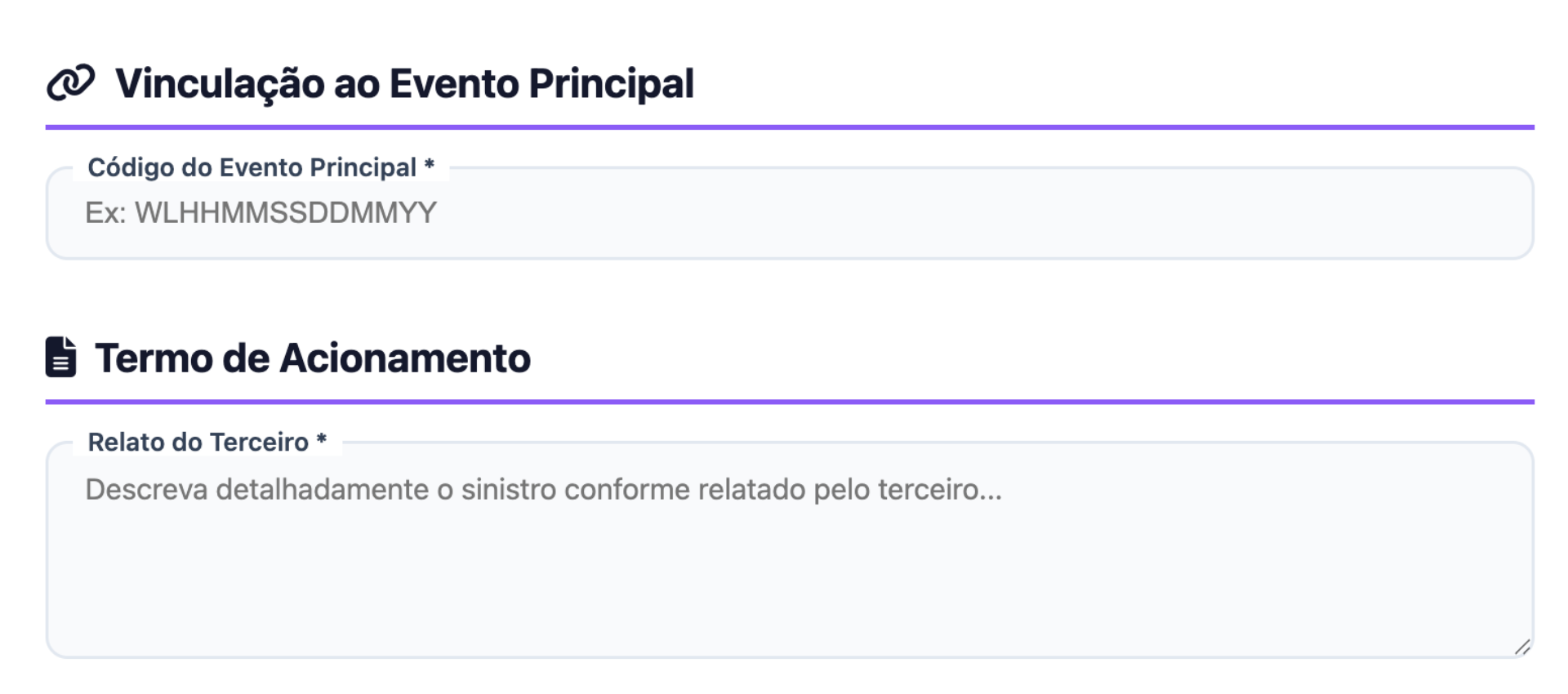The width and height of the screenshot is (1568, 694).
Task: Click the placeholder text Descreva detalhadamente o sinistro
Action: [x=542, y=491]
